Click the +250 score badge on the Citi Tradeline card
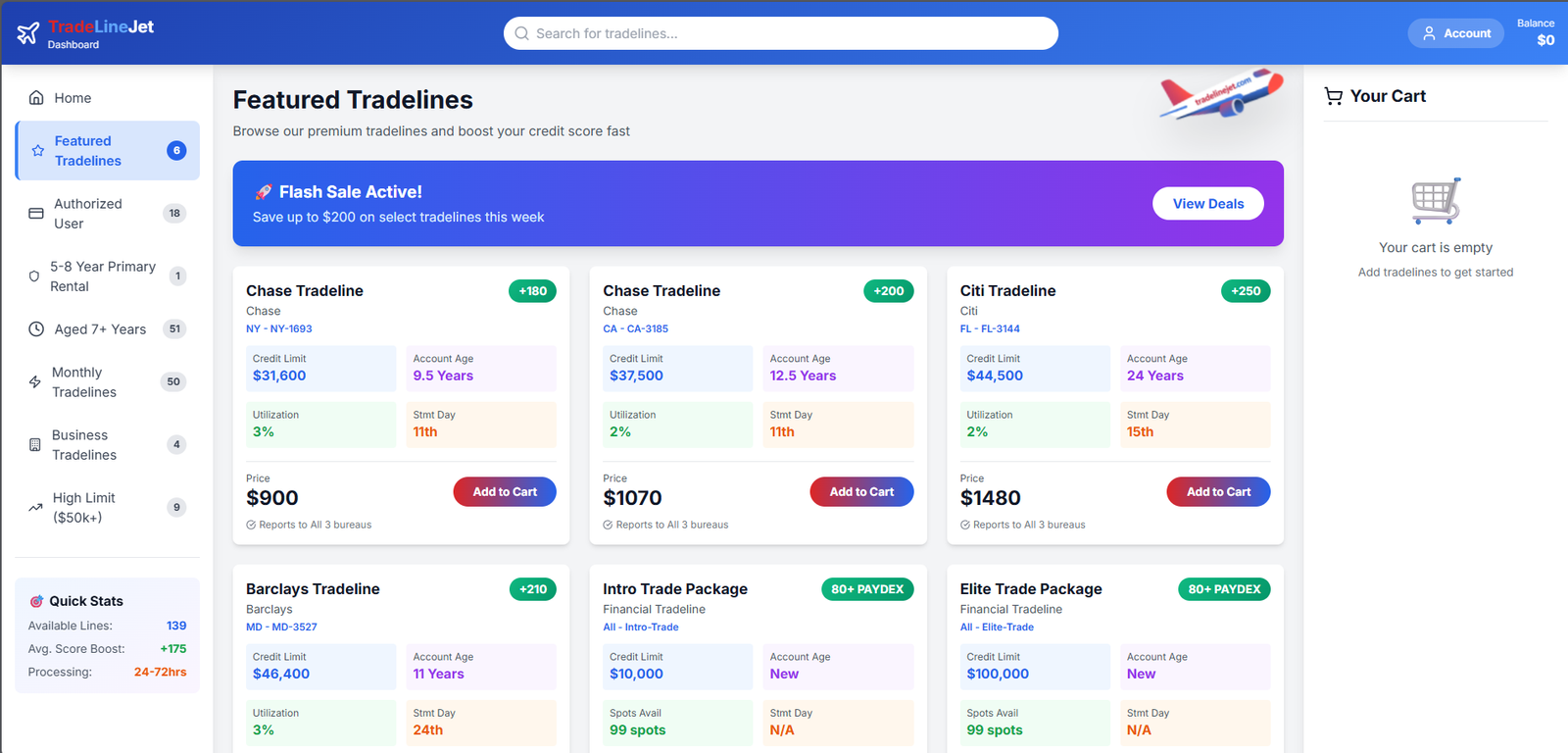This screenshot has height=753, width=1568. pyautogui.click(x=1246, y=291)
